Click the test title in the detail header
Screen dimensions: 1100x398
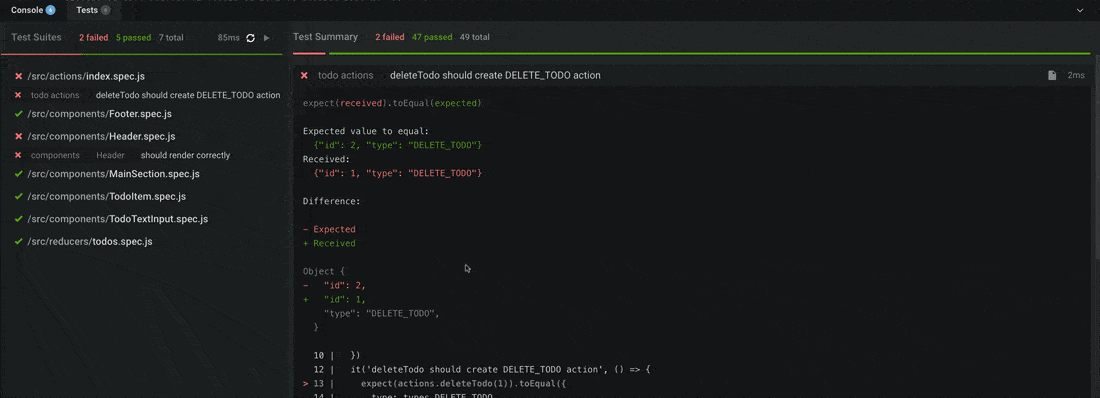pos(495,75)
